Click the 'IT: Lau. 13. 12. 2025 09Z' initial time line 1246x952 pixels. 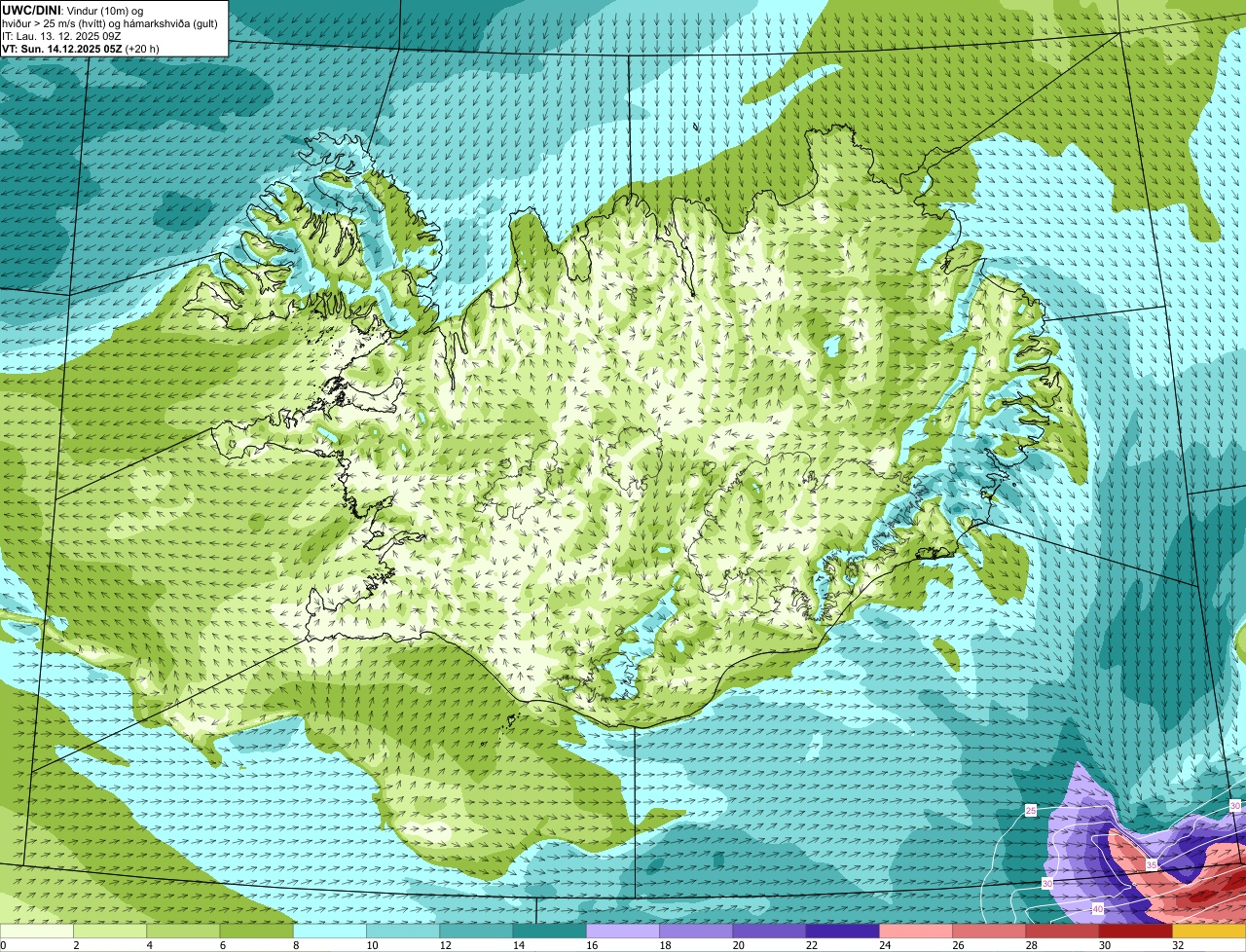click(x=61, y=36)
